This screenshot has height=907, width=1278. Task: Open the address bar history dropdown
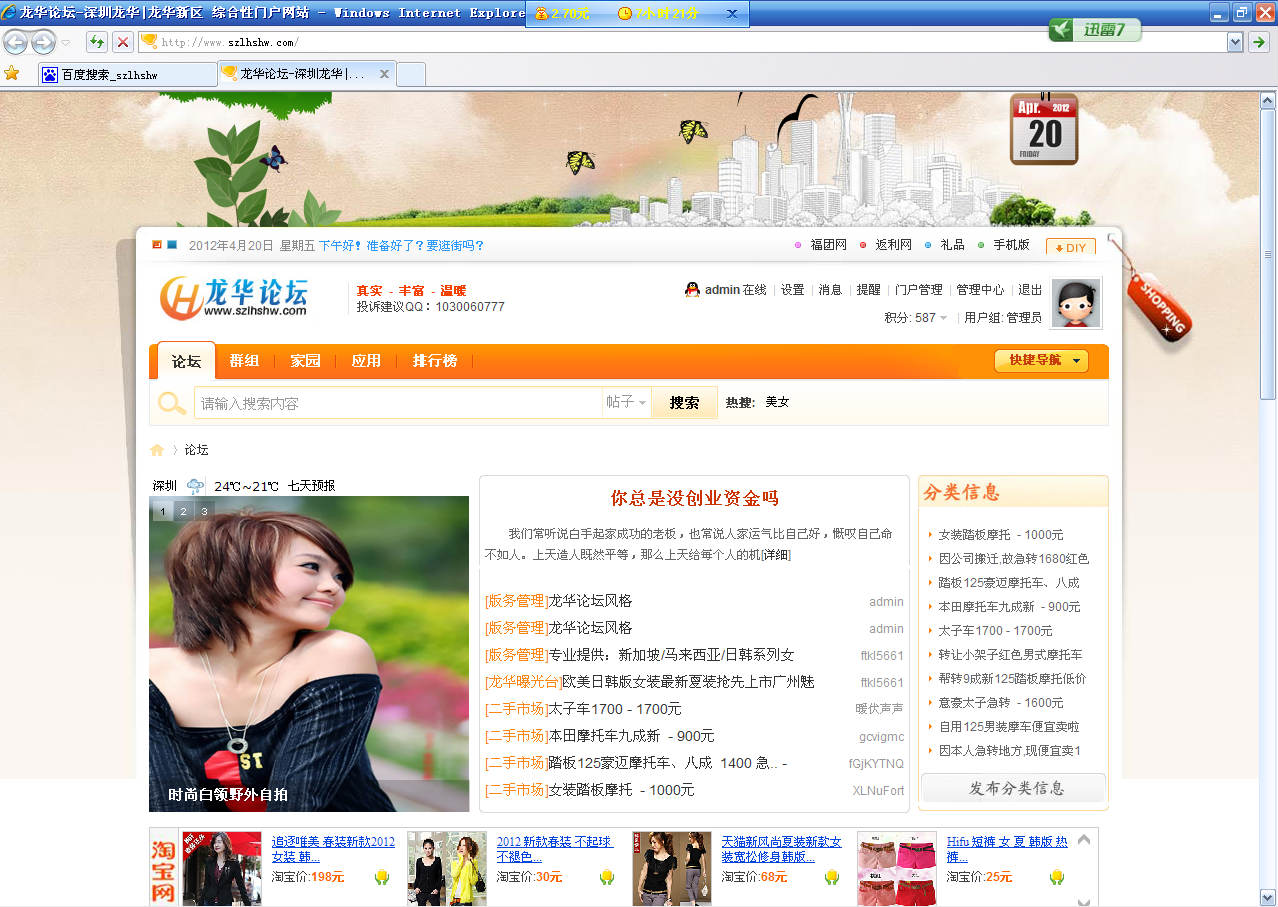[x=1235, y=42]
